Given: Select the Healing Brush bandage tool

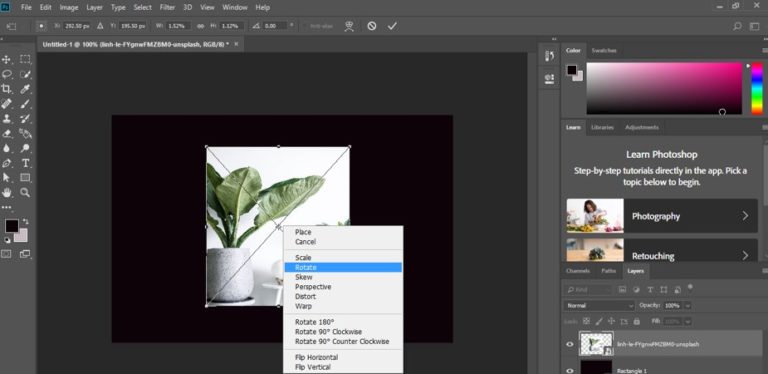Looking at the screenshot, I should coord(6,103).
